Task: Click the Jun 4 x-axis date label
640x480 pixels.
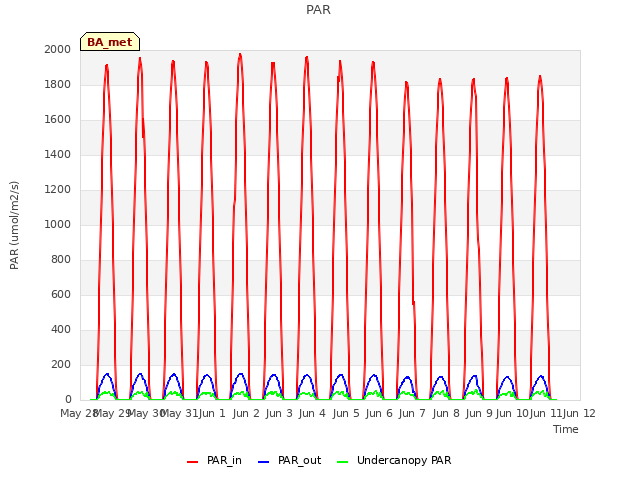Action: tap(312, 413)
